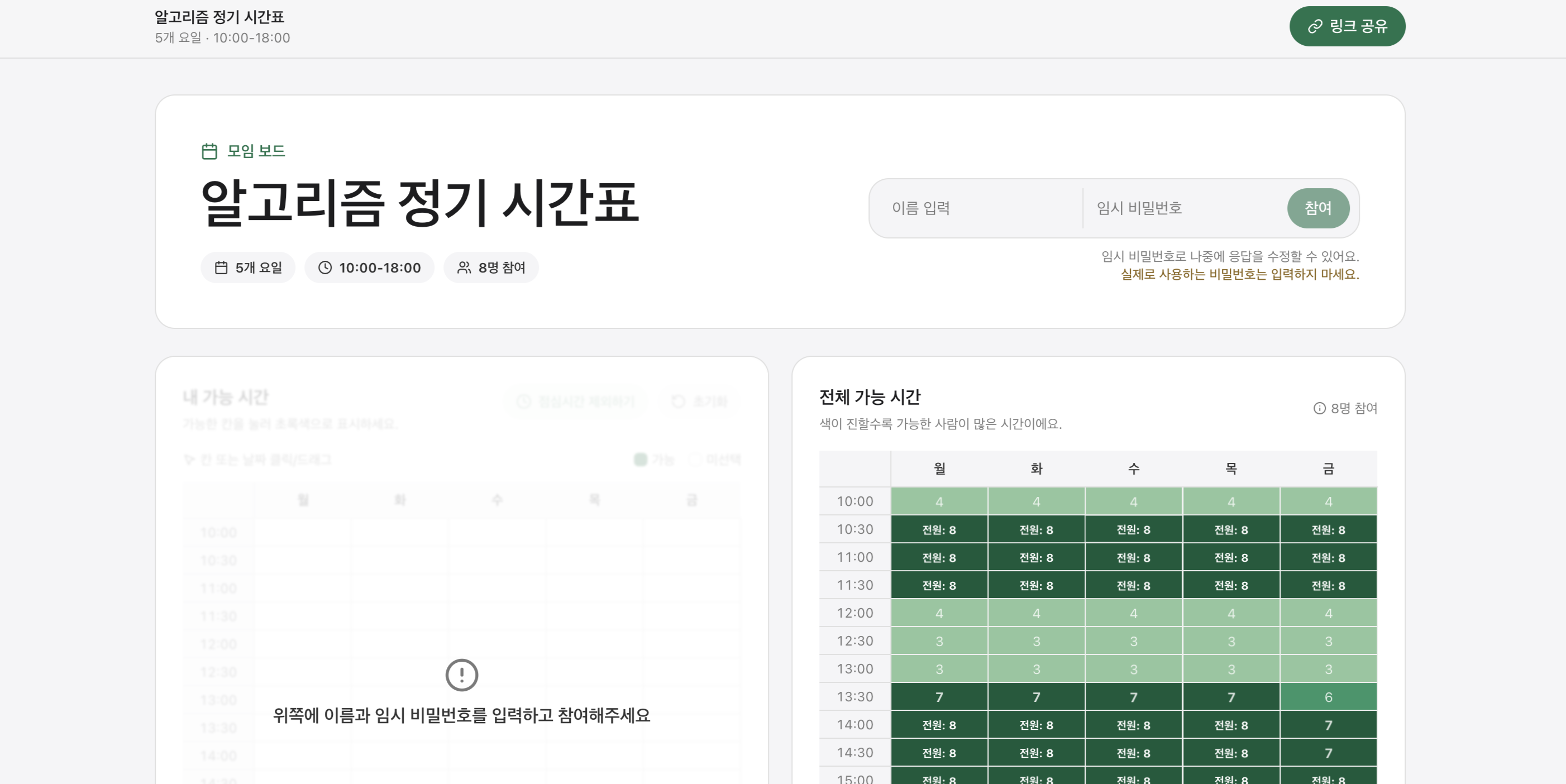Image resolution: width=1566 pixels, height=784 pixels.
Task: Click the calendar icon in 5개 요일 chip
Action: (221, 267)
